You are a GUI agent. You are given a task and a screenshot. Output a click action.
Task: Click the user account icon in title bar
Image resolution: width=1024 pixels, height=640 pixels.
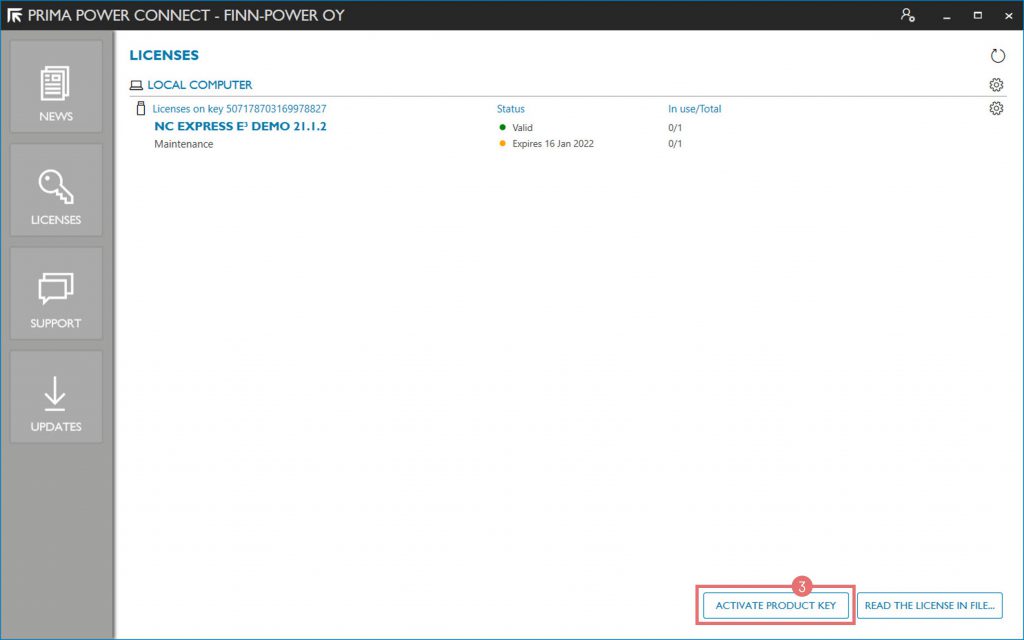click(907, 15)
